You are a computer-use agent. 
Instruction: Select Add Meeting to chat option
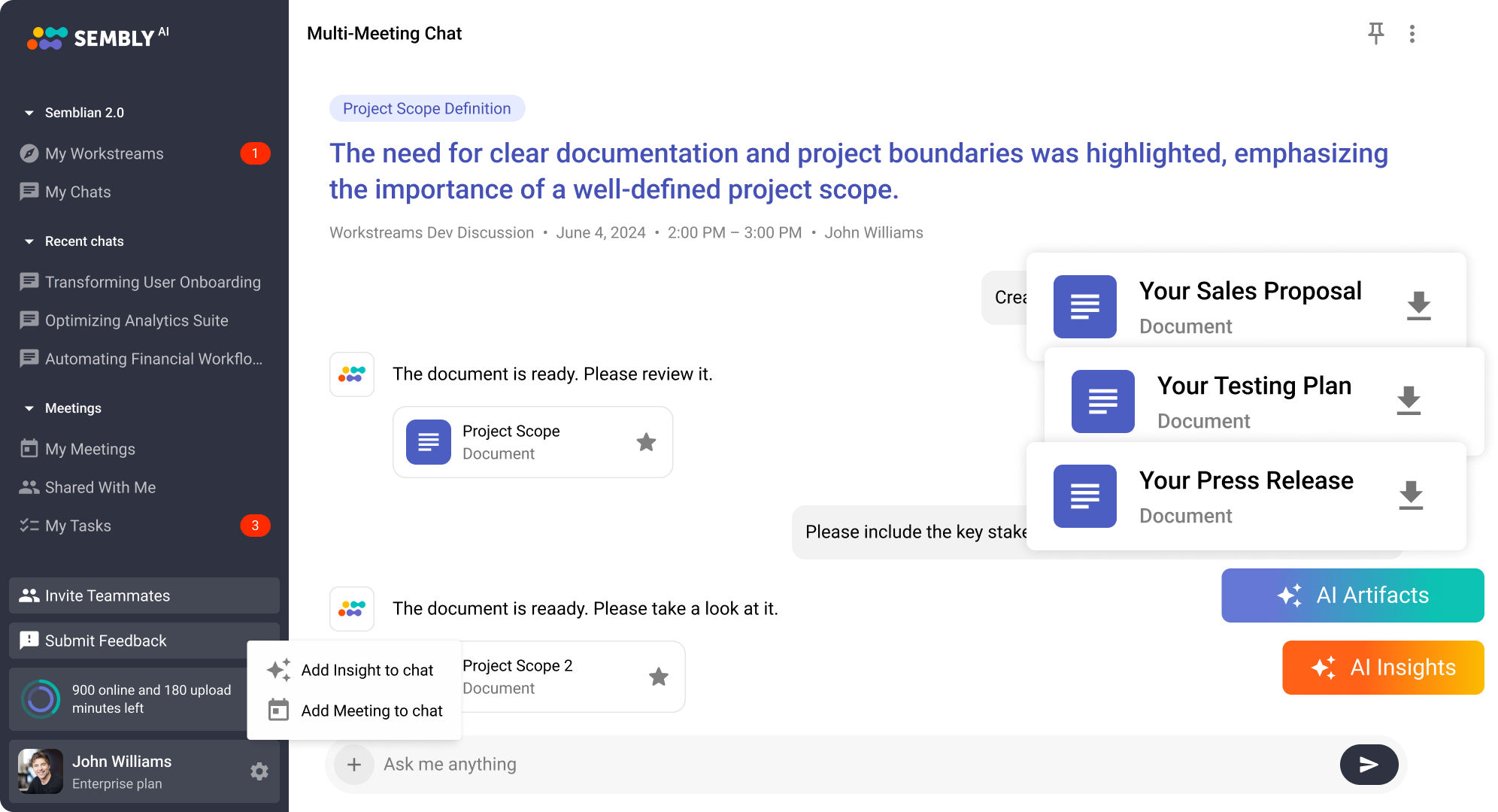(372, 710)
